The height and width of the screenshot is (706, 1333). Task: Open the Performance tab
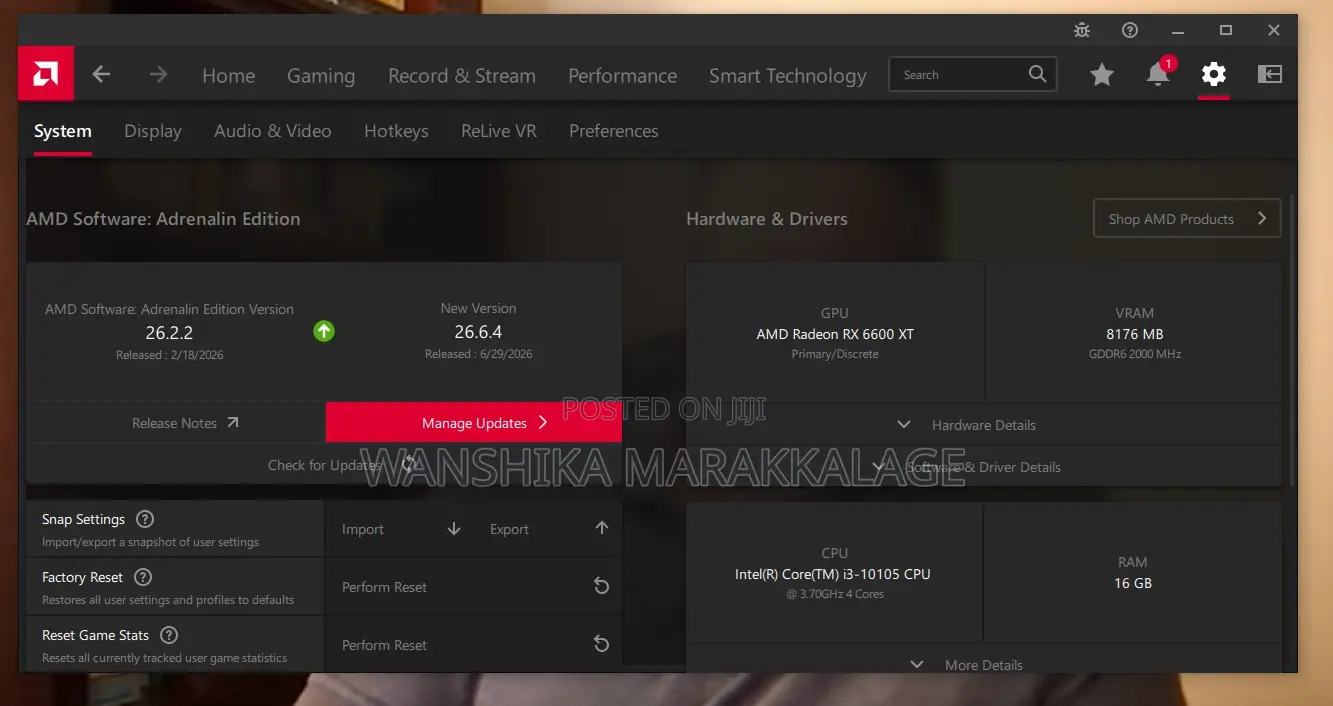(x=622, y=75)
